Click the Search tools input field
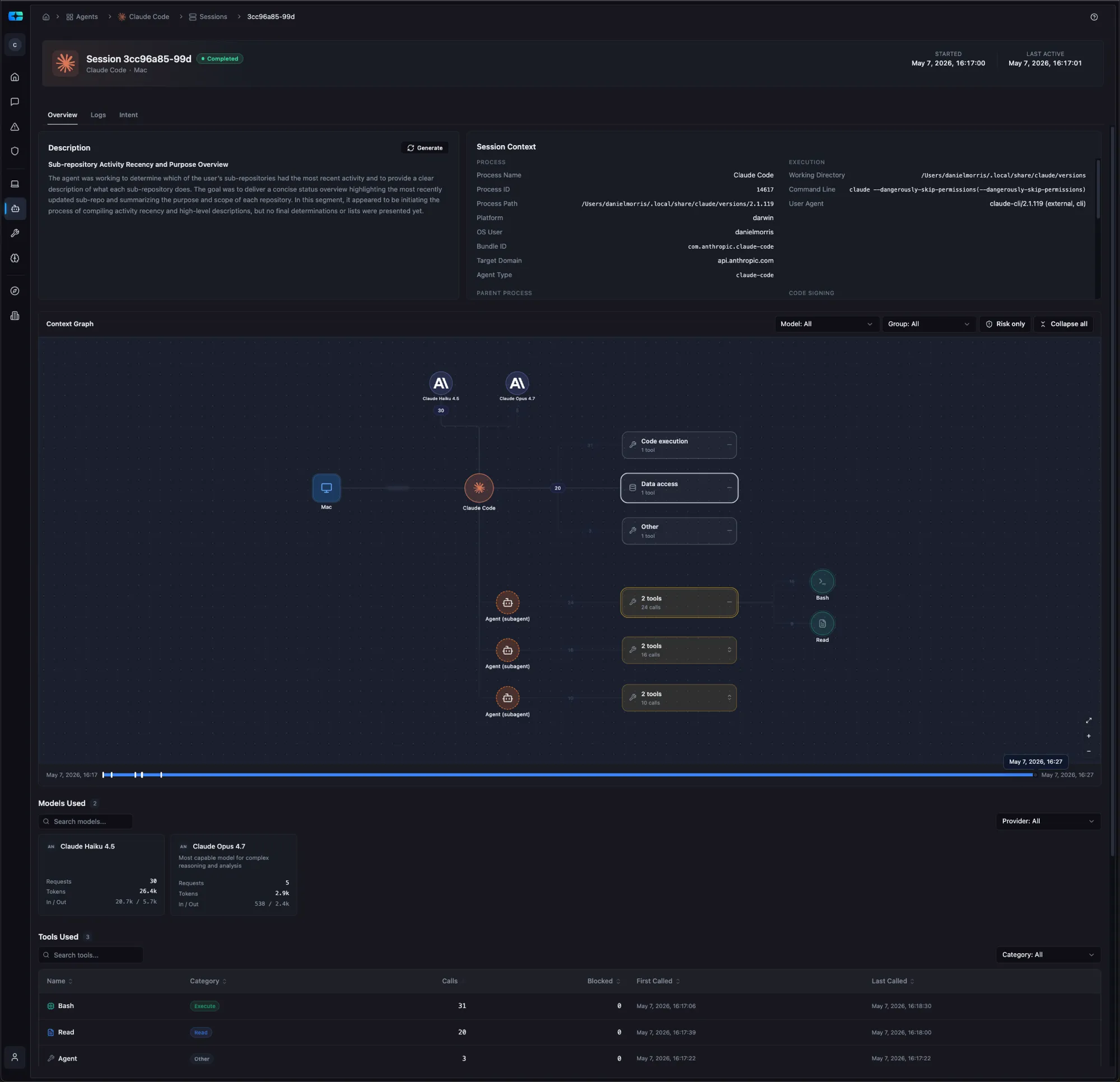This screenshot has height=1082, width=1120. [91, 955]
